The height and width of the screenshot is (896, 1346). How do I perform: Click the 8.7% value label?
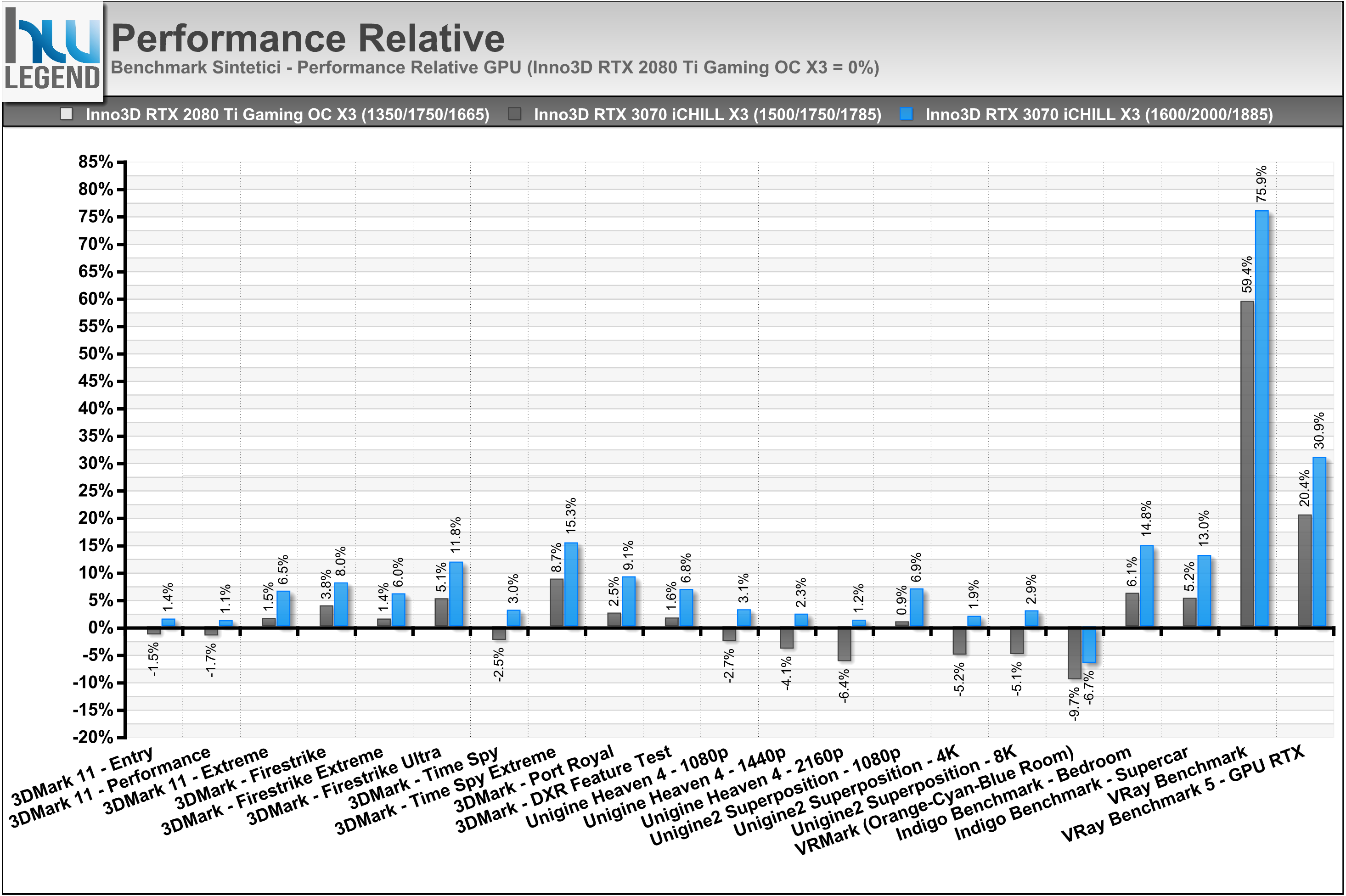click(556, 558)
